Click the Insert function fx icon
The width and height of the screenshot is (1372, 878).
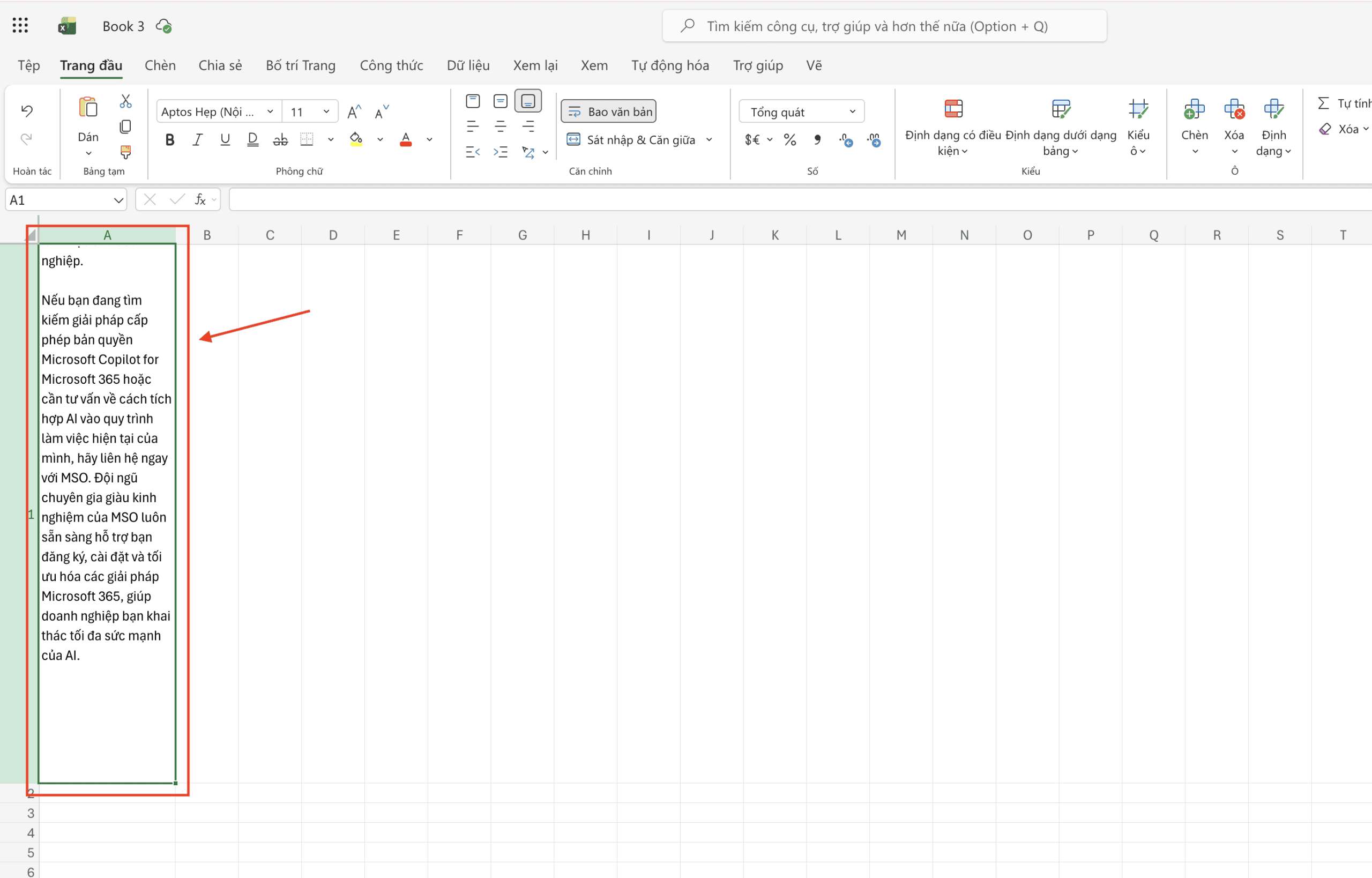pyautogui.click(x=200, y=199)
